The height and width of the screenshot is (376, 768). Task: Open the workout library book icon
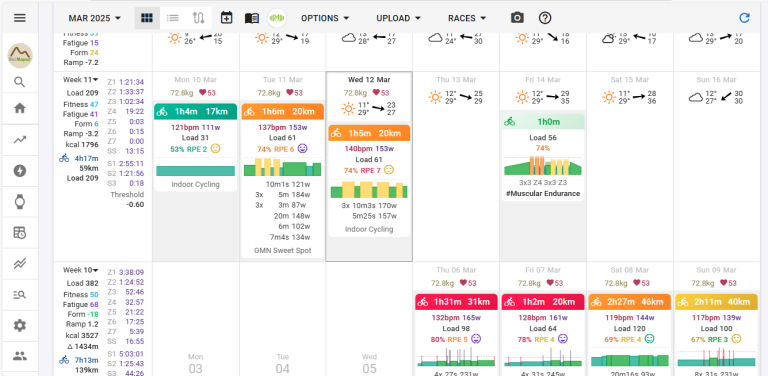click(x=252, y=18)
